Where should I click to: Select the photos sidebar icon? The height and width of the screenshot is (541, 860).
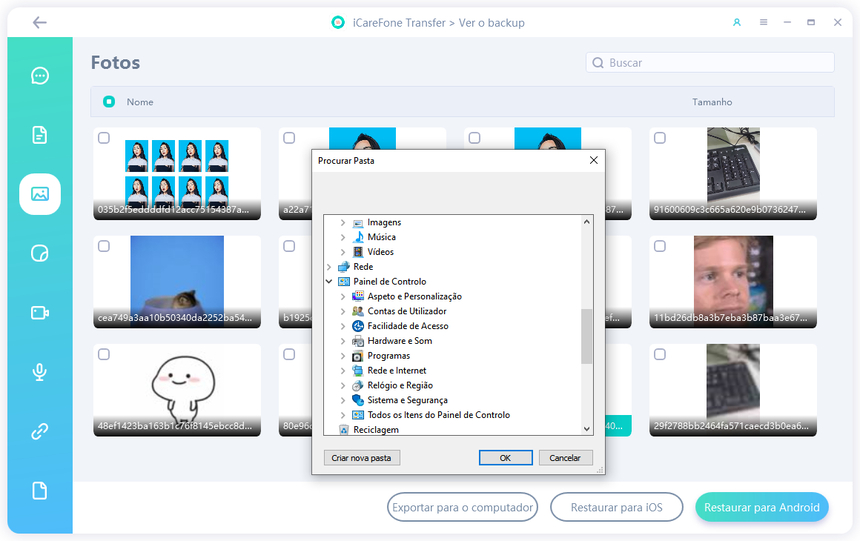(39, 194)
